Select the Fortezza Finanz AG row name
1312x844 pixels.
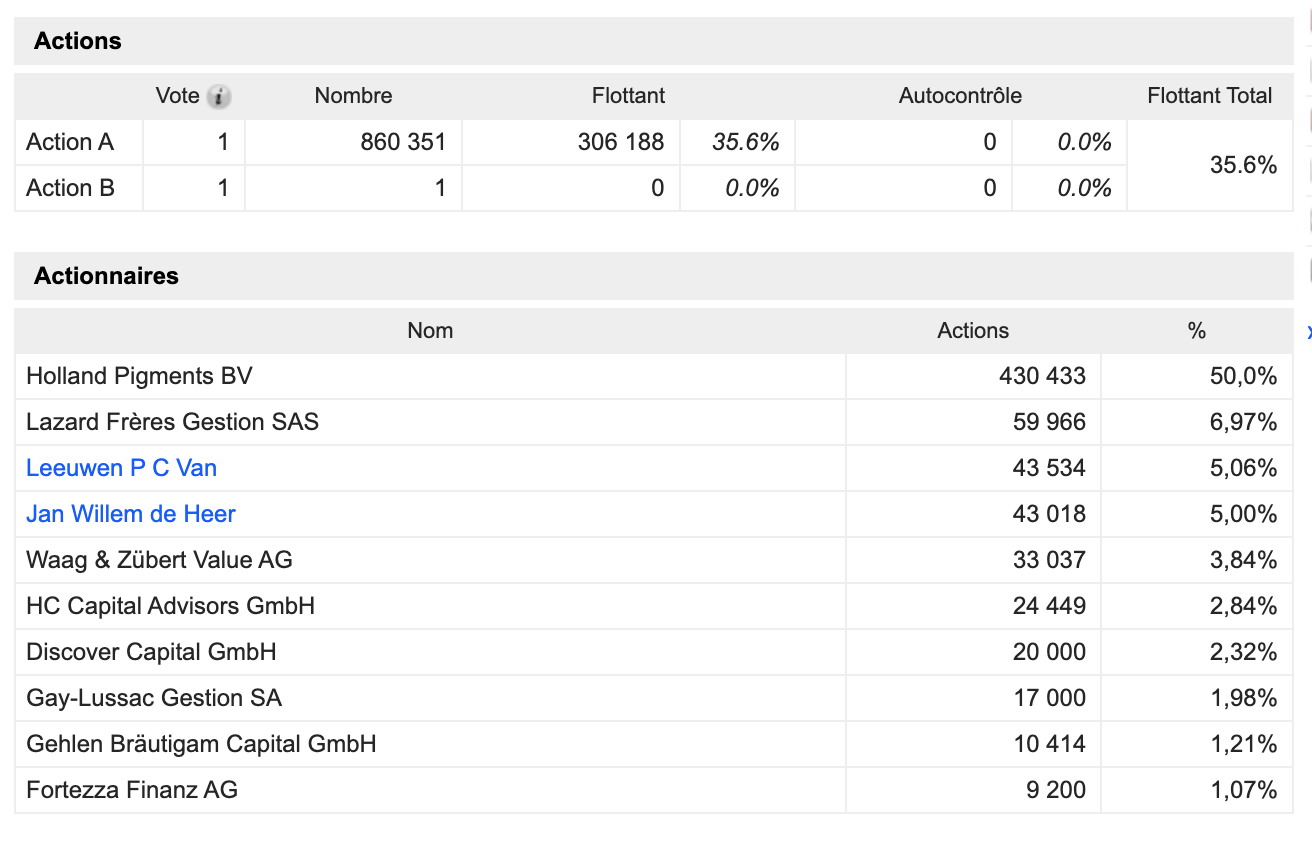(132, 790)
